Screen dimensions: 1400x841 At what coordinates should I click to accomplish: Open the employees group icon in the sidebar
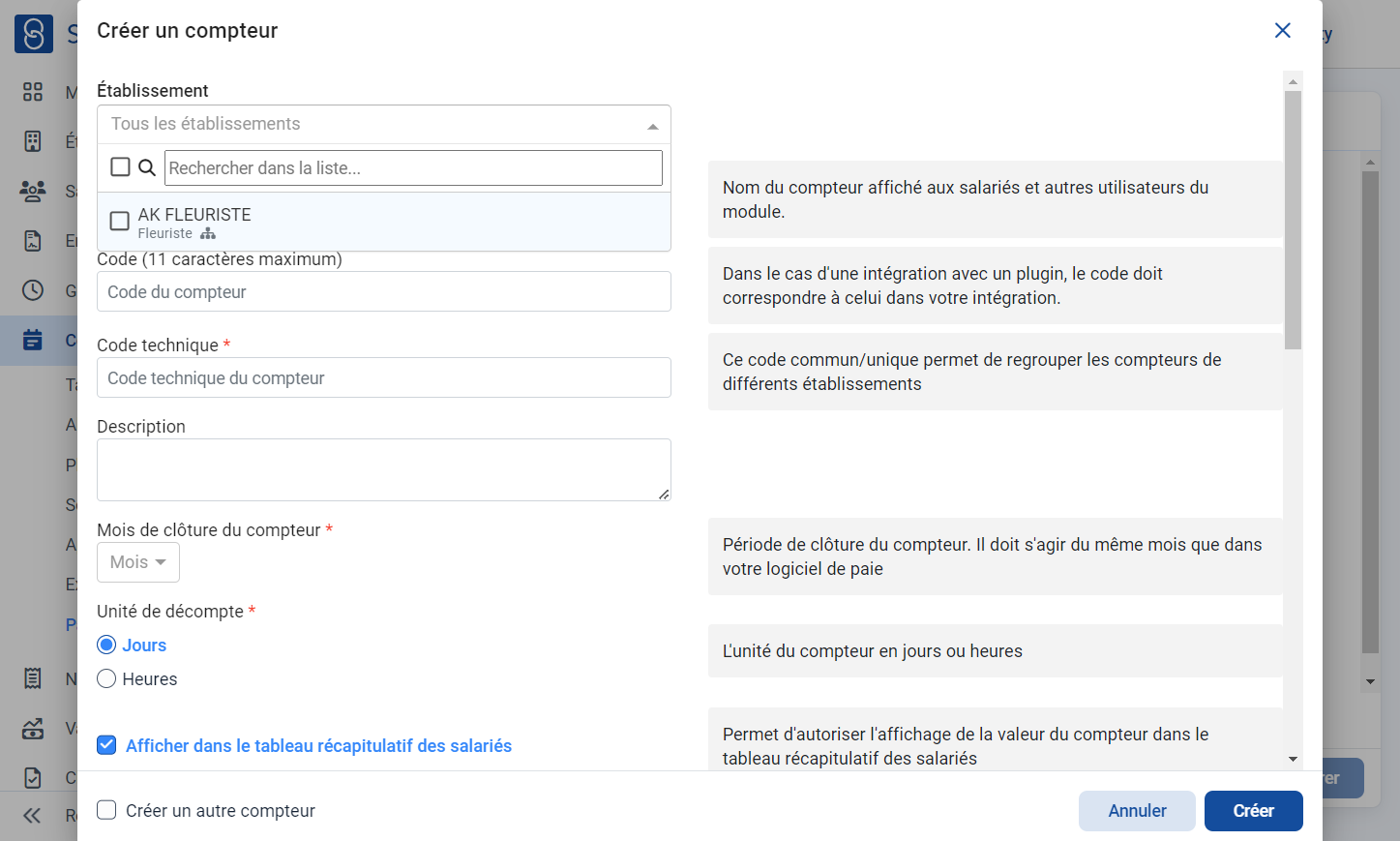[33, 191]
